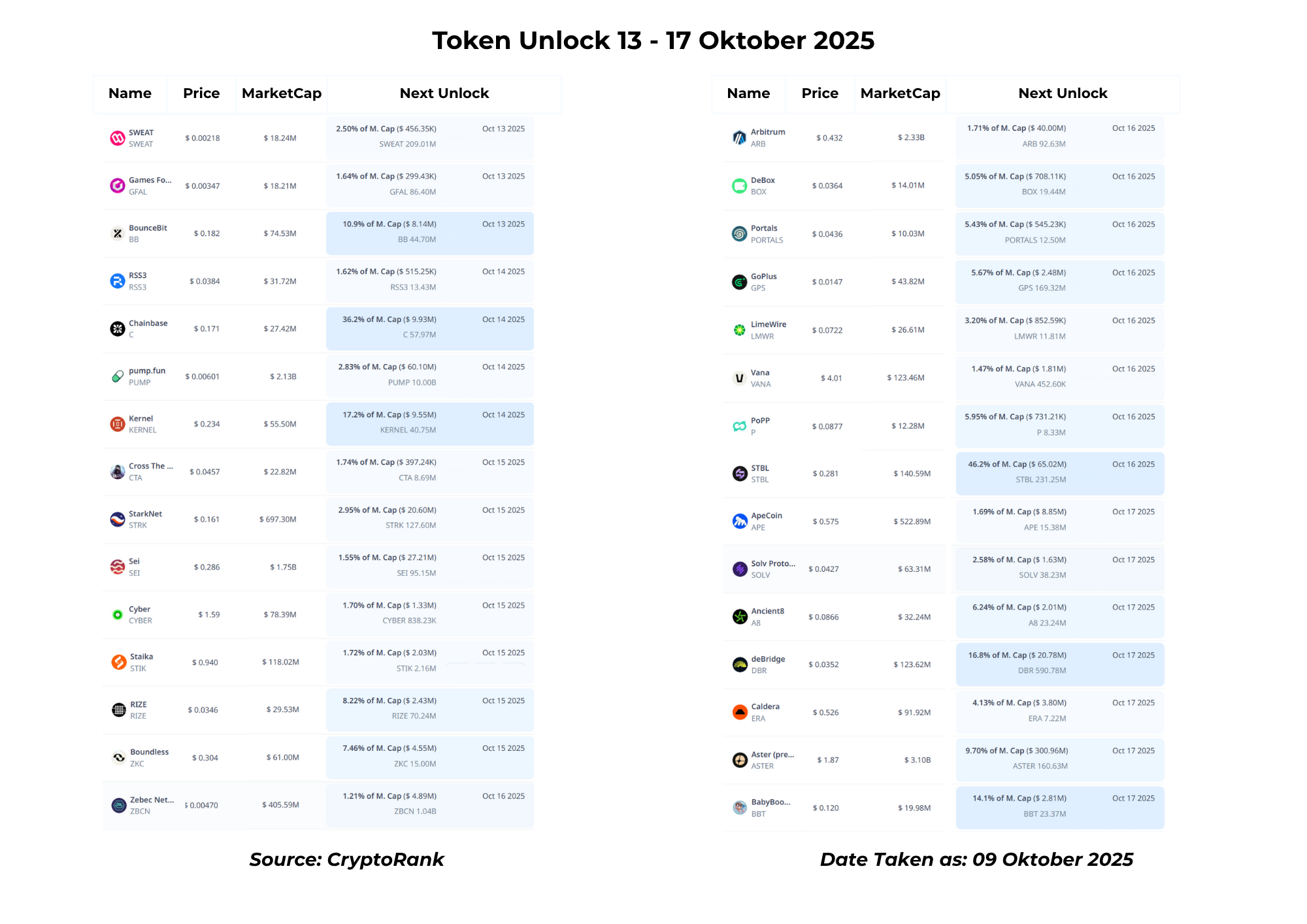Viewport: 1307px width, 924px height.
Task: Click the Token Unlock 13 - 17 Oktober title
Action: tap(653, 41)
